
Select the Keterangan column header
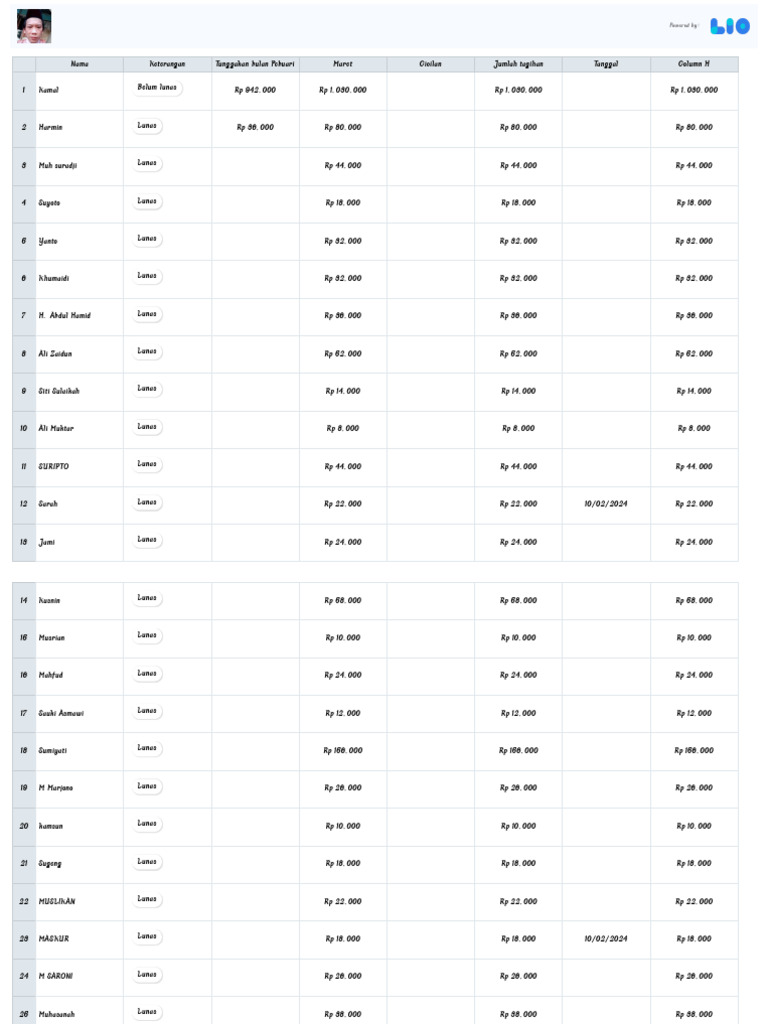[x=167, y=64]
